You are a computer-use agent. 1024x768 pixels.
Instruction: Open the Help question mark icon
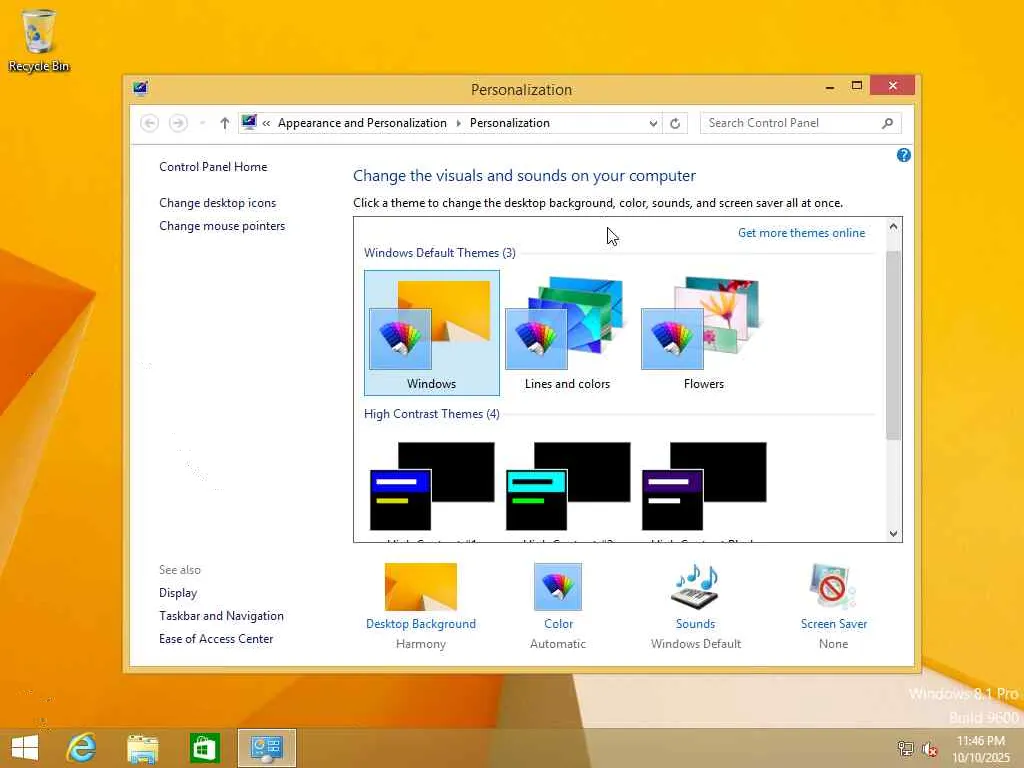(x=904, y=155)
